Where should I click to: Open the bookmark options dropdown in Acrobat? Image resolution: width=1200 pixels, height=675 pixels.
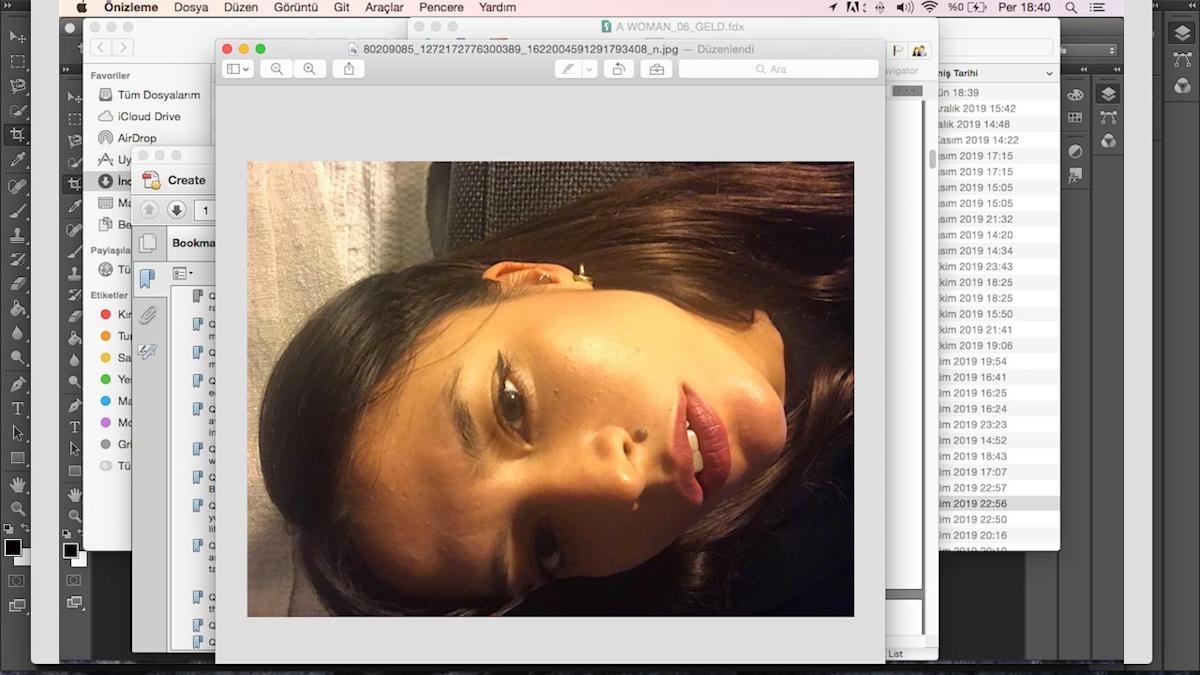(x=183, y=273)
